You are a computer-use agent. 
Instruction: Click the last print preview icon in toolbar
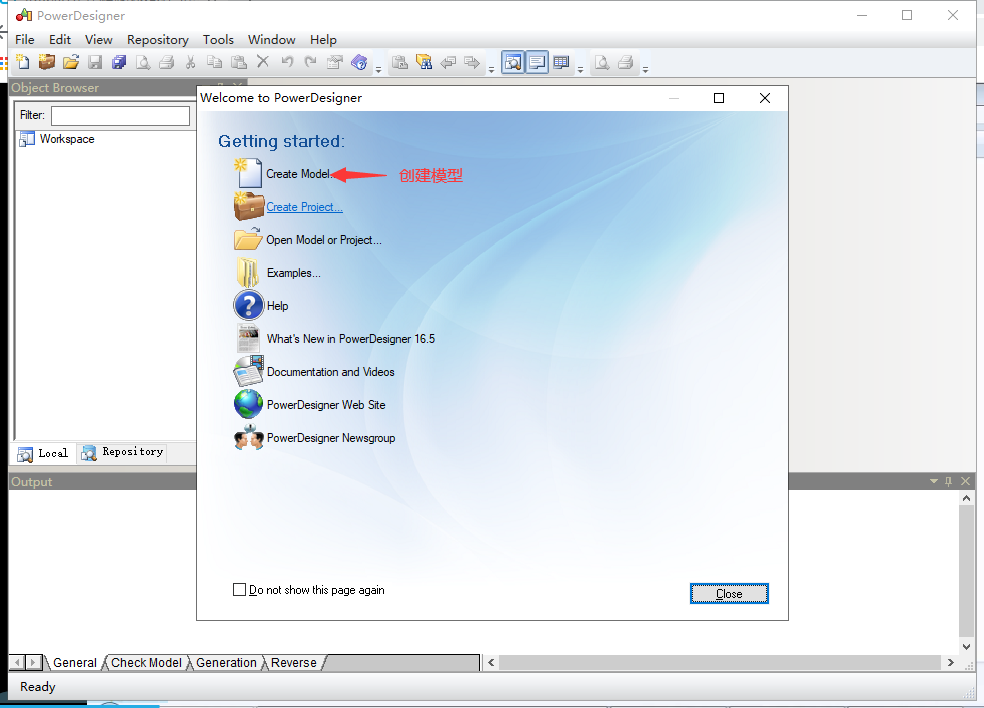[x=602, y=62]
